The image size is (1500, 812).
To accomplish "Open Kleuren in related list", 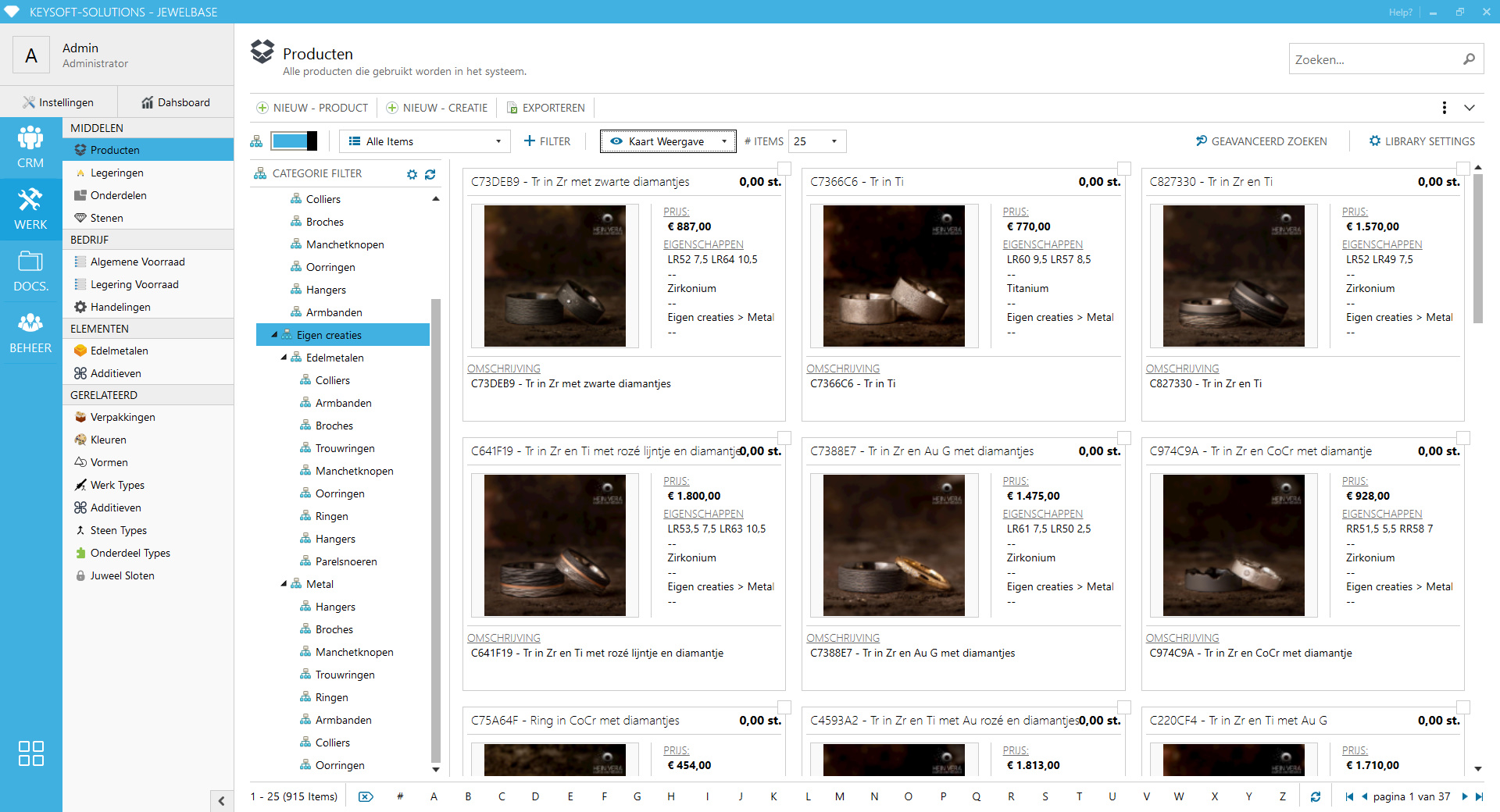I will click(108, 440).
